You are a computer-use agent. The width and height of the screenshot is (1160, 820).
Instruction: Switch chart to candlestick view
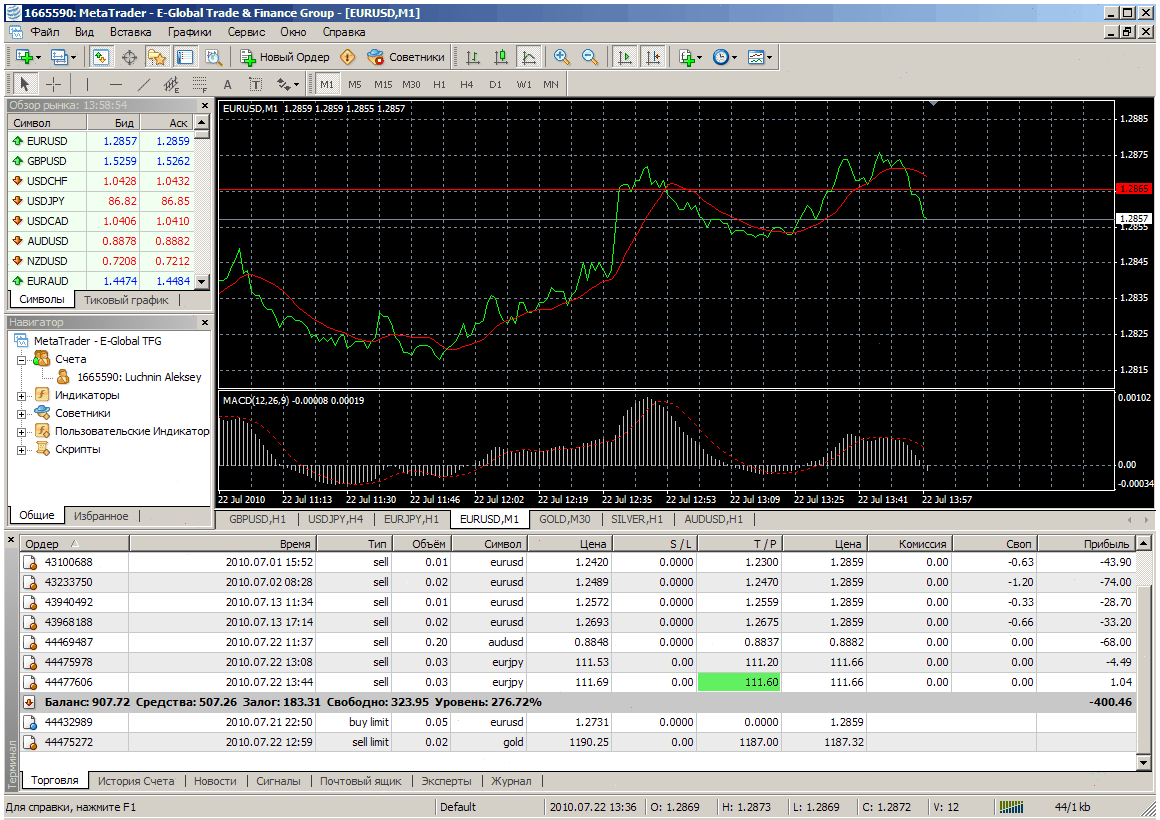(x=501, y=57)
